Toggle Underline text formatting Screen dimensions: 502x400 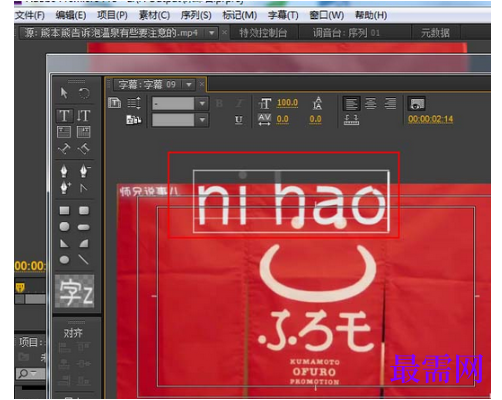pyautogui.click(x=239, y=120)
